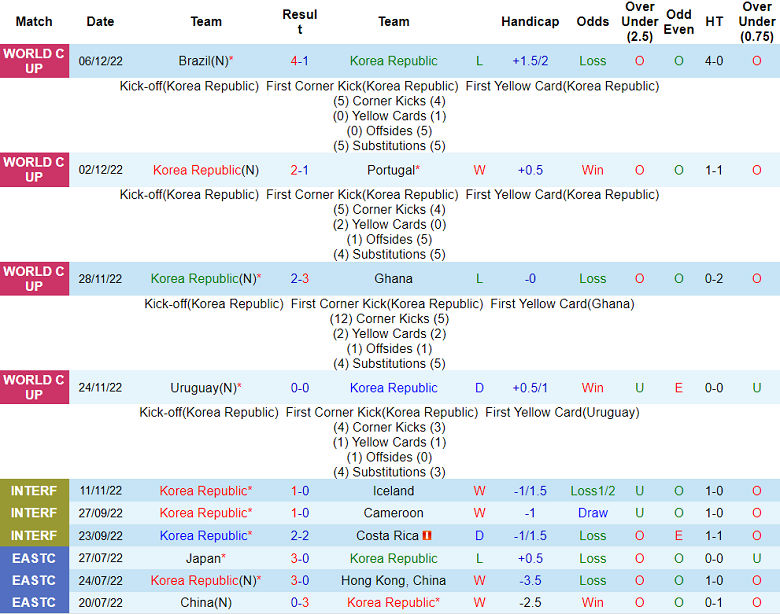The width and height of the screenshot is (780, 614).
Task: View the 0-3 result of the China match
Action: point(300,603)
